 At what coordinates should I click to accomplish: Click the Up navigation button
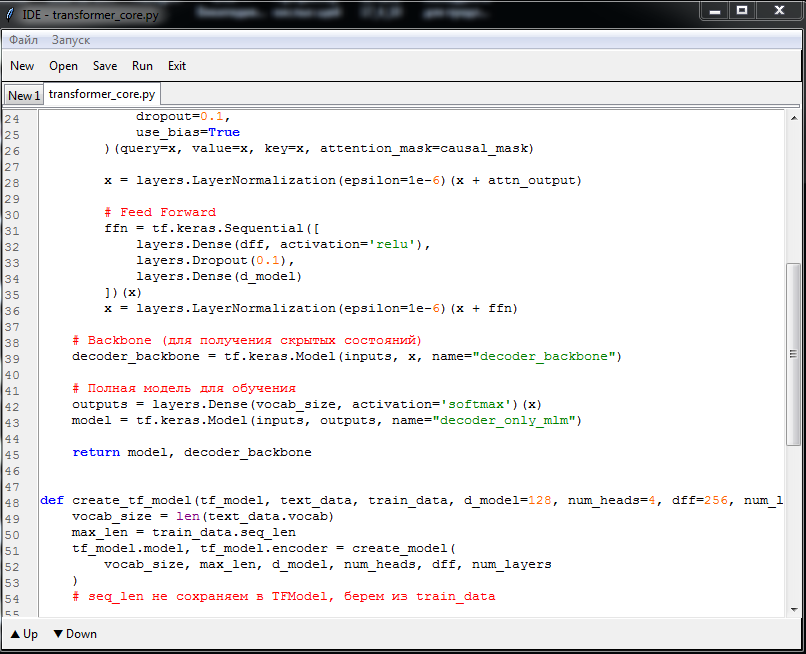click(24, 634)
